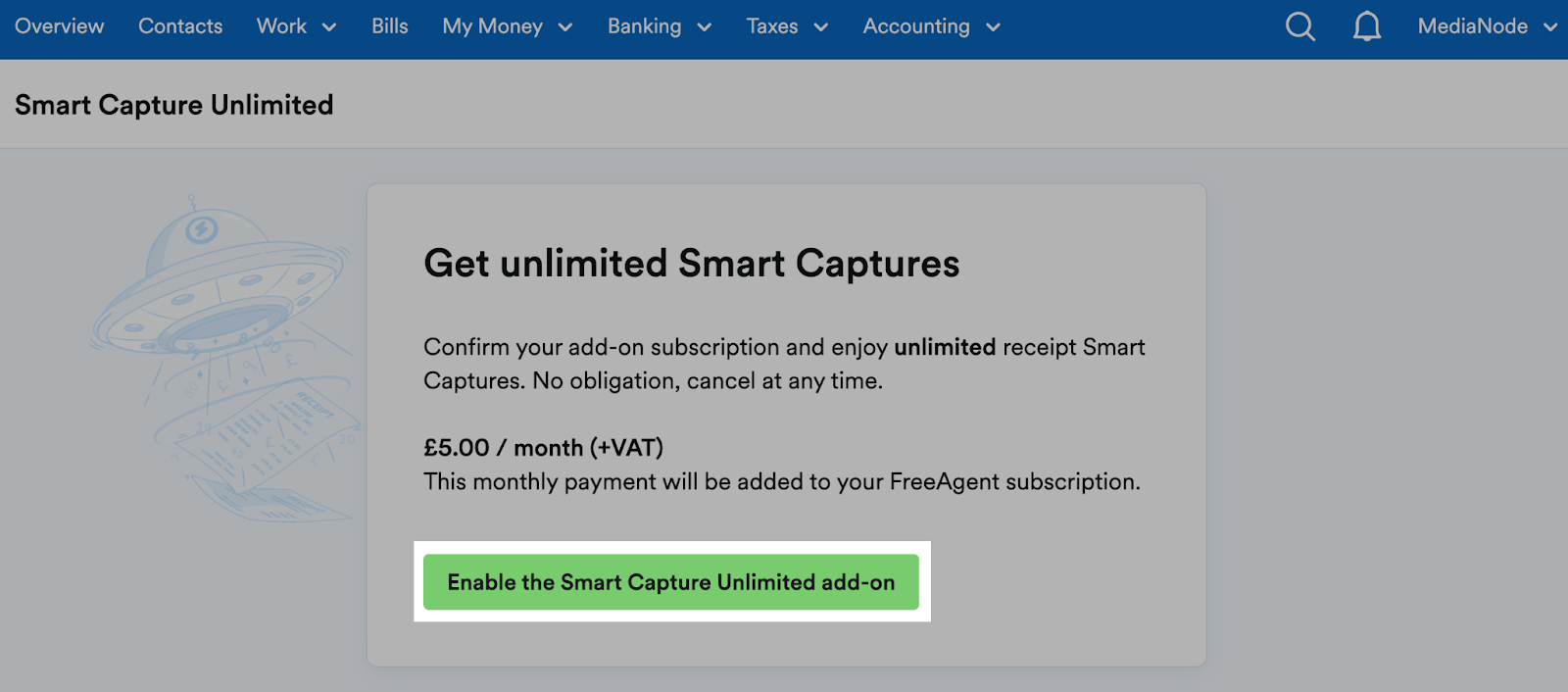Select the Smart Capture Unlimited page title

(x=174, y=105)
